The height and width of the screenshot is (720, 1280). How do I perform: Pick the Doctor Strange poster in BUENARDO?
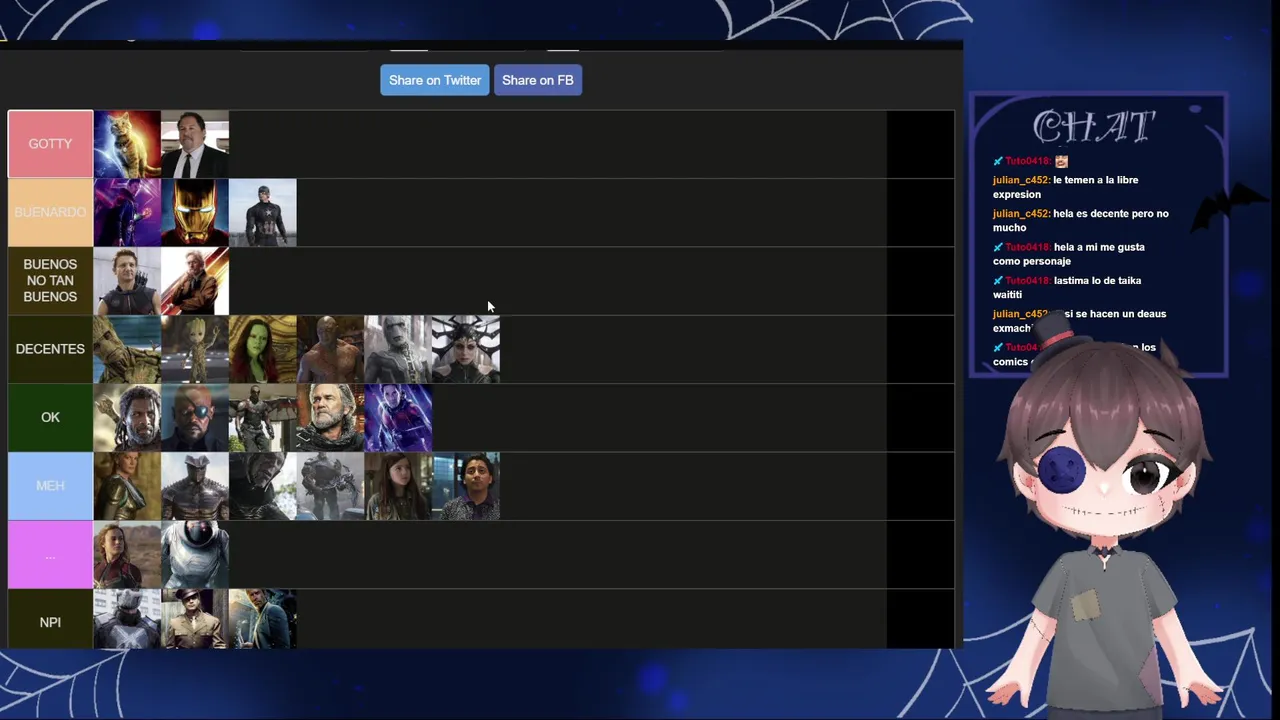point(127,212)
